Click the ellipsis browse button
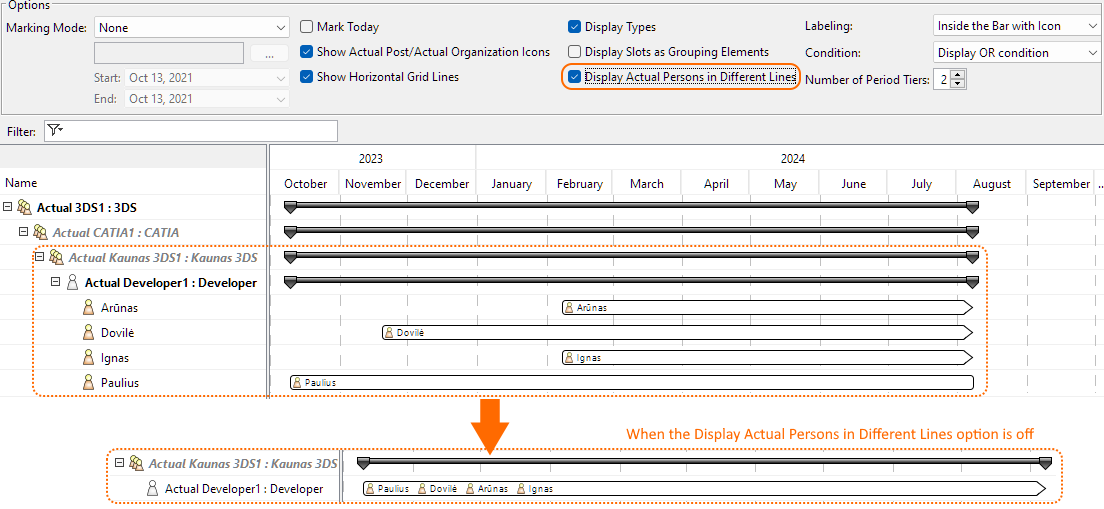The height and width of the screenshot is (509, 1104). 269,53
